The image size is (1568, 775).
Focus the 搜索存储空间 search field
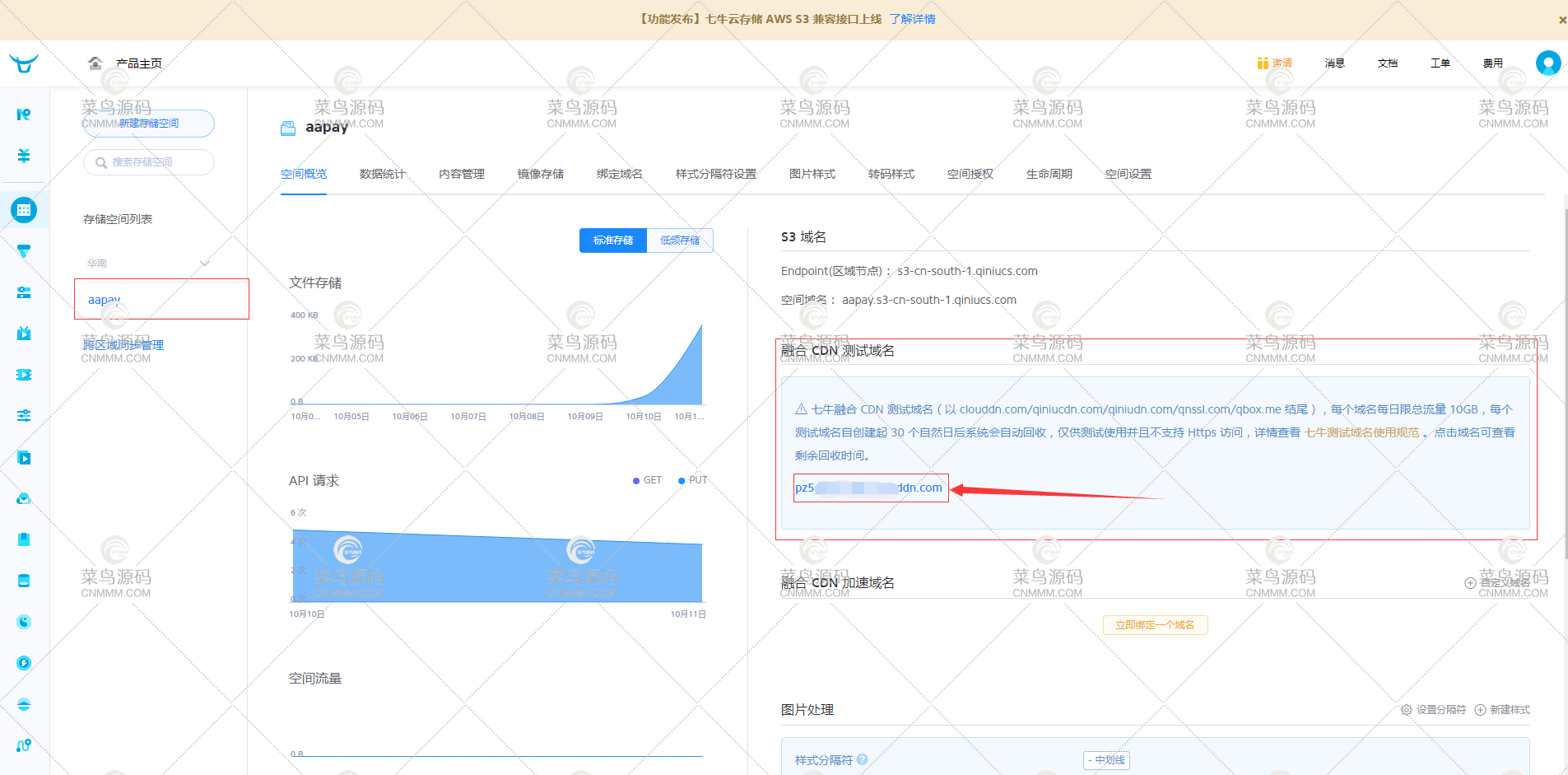point(149,162)
